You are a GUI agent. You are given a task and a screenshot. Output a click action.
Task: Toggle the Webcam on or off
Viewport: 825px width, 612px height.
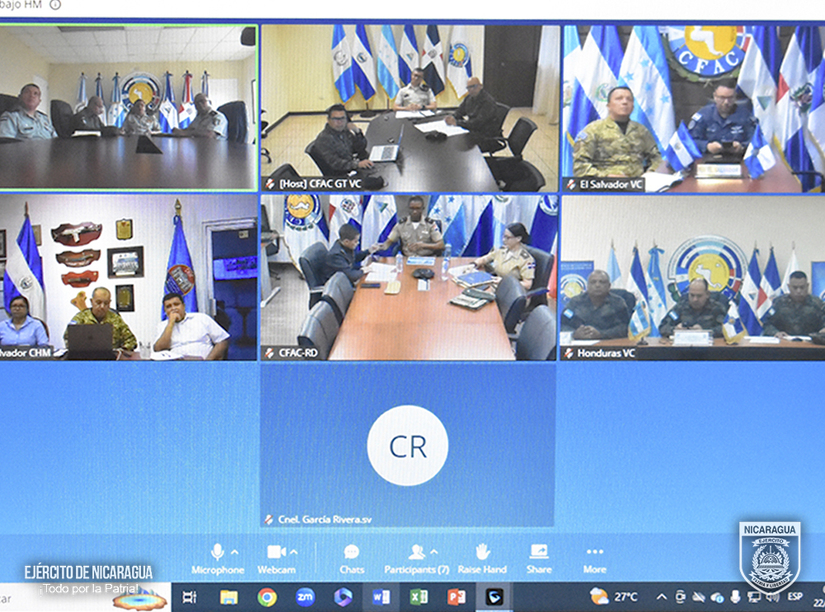click(276, 553)
